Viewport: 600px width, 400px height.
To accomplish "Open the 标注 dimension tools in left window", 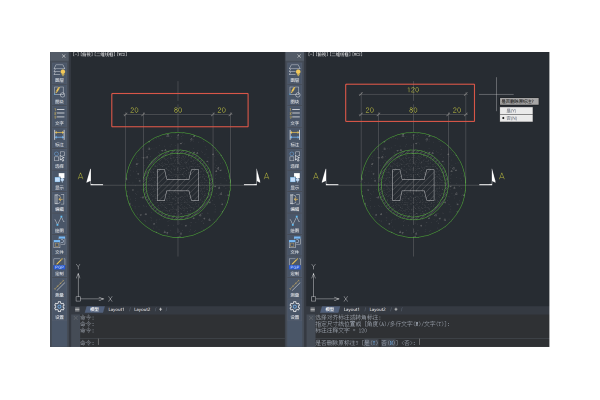I will pyautogui.click(x=59, y=137).
